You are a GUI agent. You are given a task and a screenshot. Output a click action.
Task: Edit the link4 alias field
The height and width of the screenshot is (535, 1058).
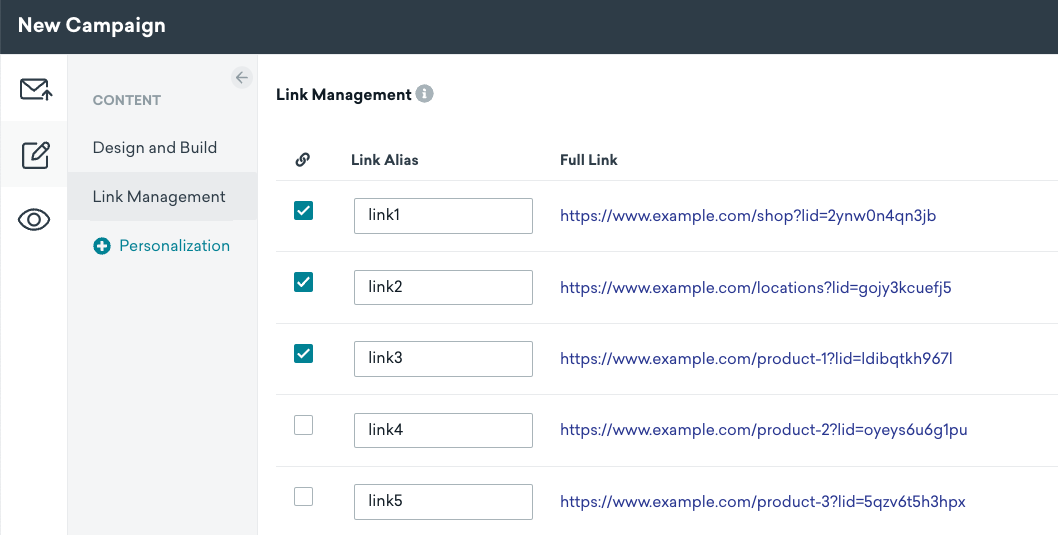click(443, 430)
